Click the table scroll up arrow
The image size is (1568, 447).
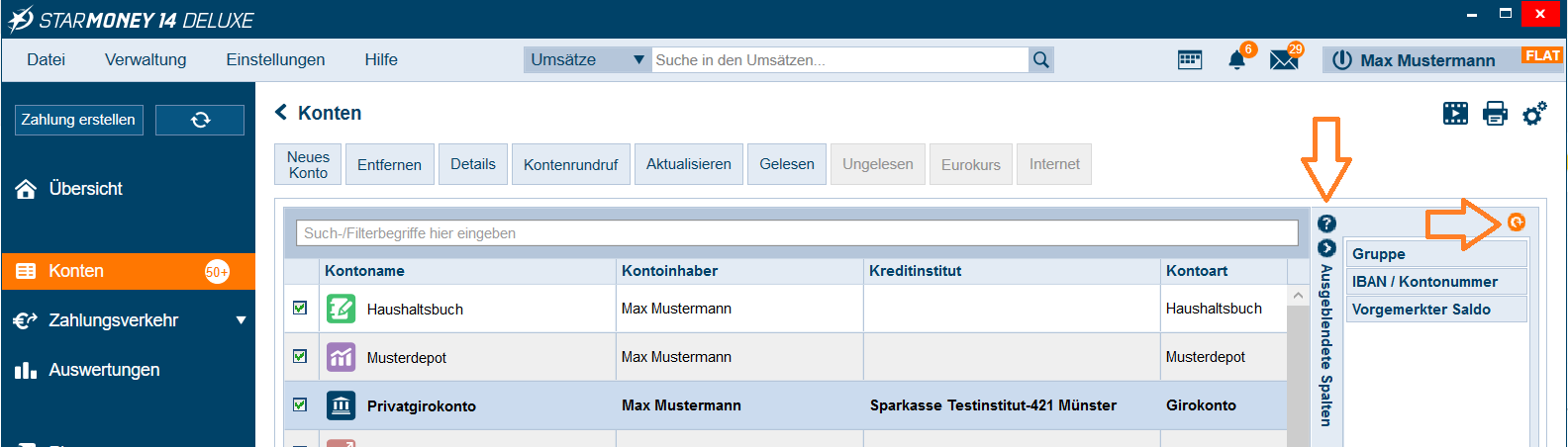[x=1299, y=295]
